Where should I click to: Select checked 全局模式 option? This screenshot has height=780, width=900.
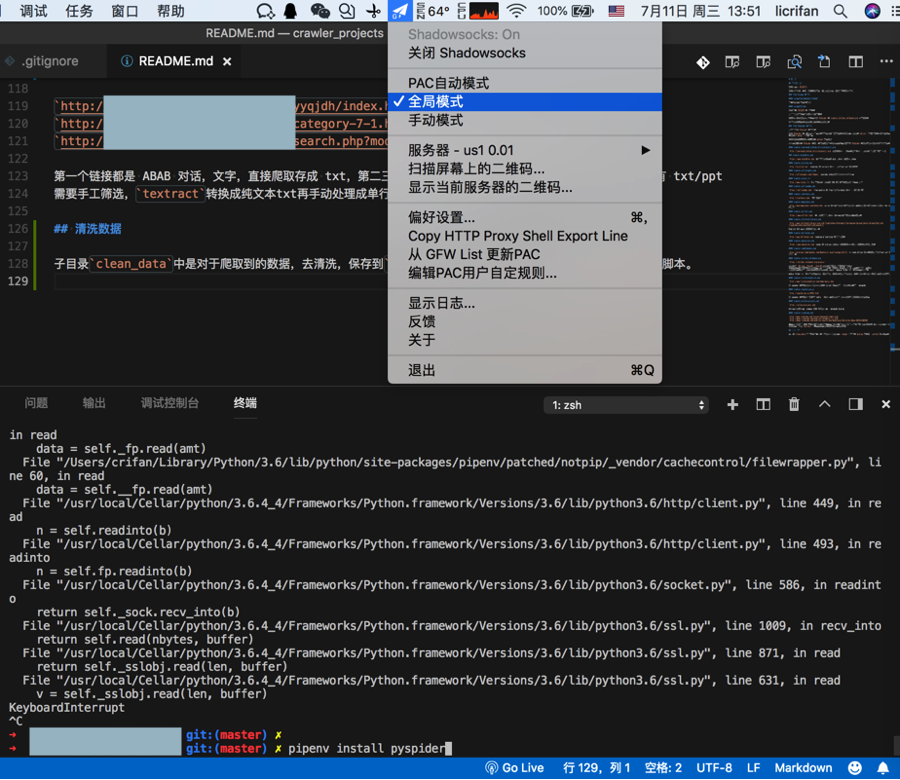[x=525, y=102]
